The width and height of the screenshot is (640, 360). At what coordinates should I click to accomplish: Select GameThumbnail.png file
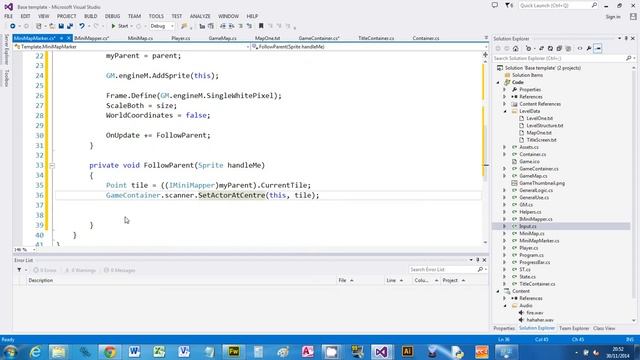[x=542, y=183]
